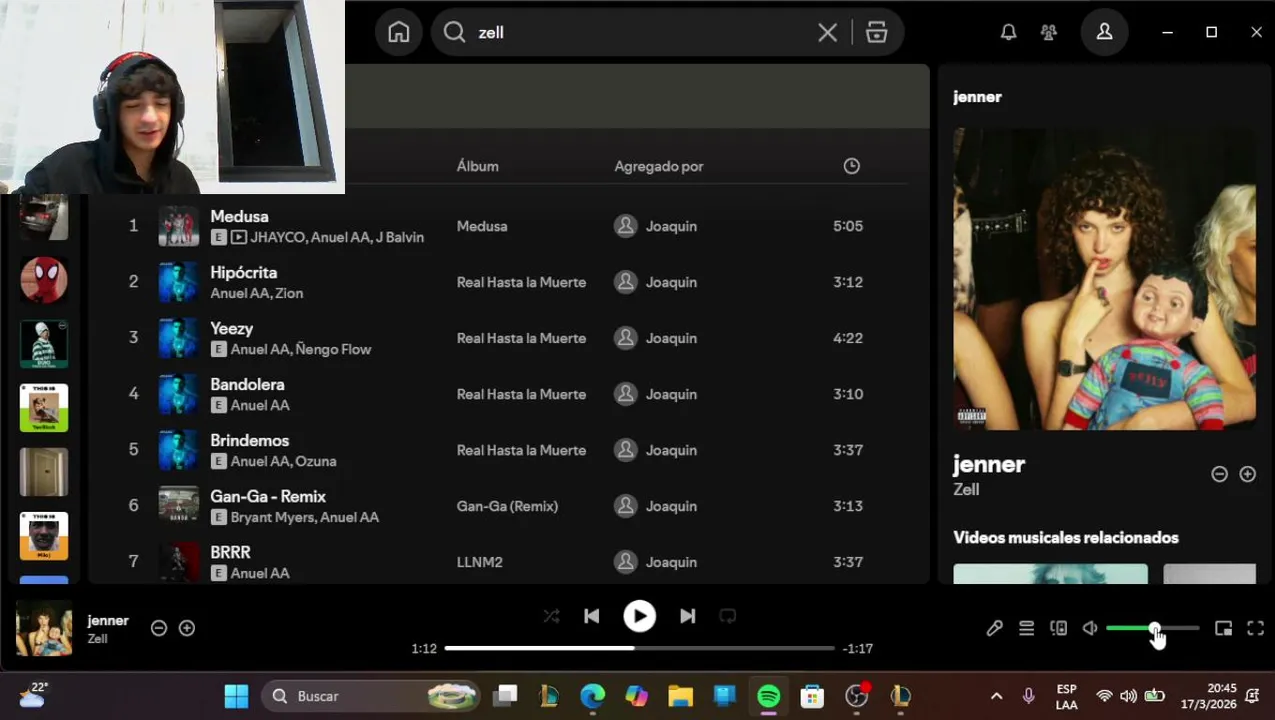
Task: Open the LLNM2 album link
Action: [479, 562]
